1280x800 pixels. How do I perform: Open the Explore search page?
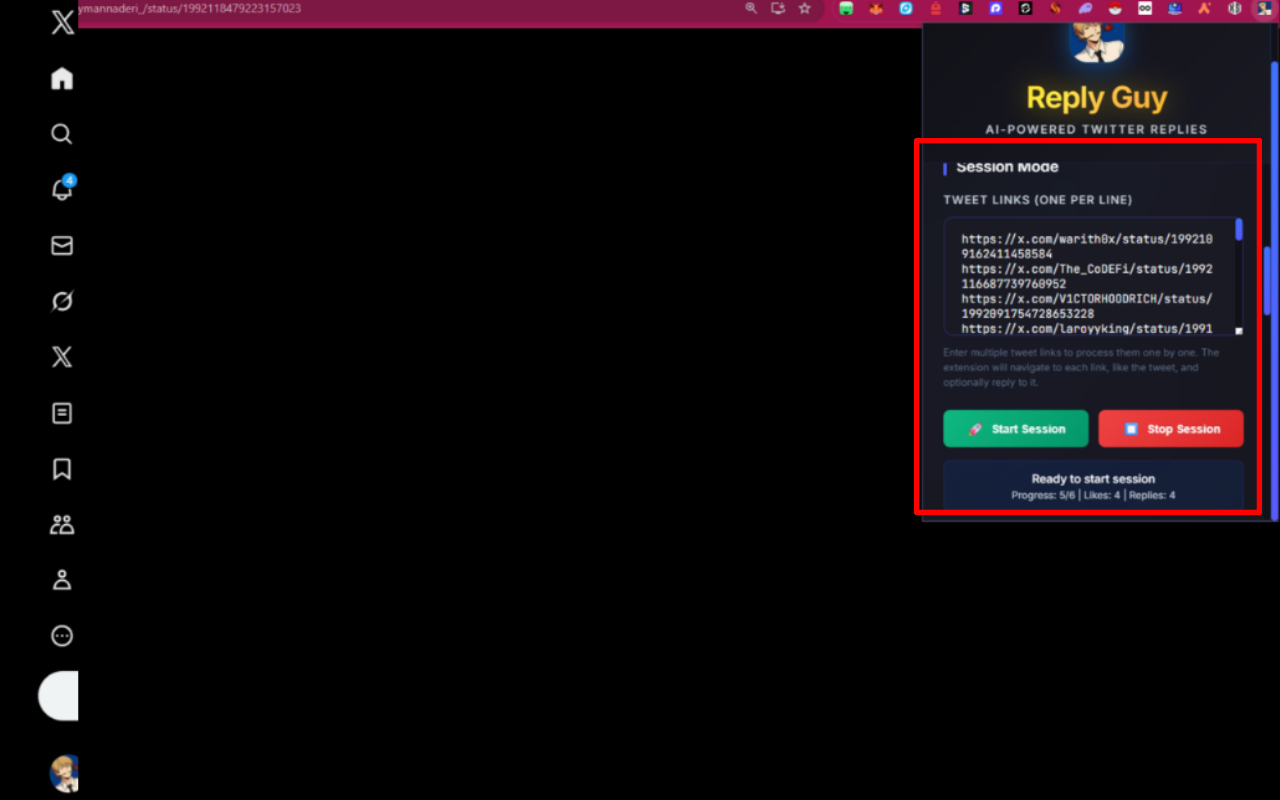tap(62, 134)
